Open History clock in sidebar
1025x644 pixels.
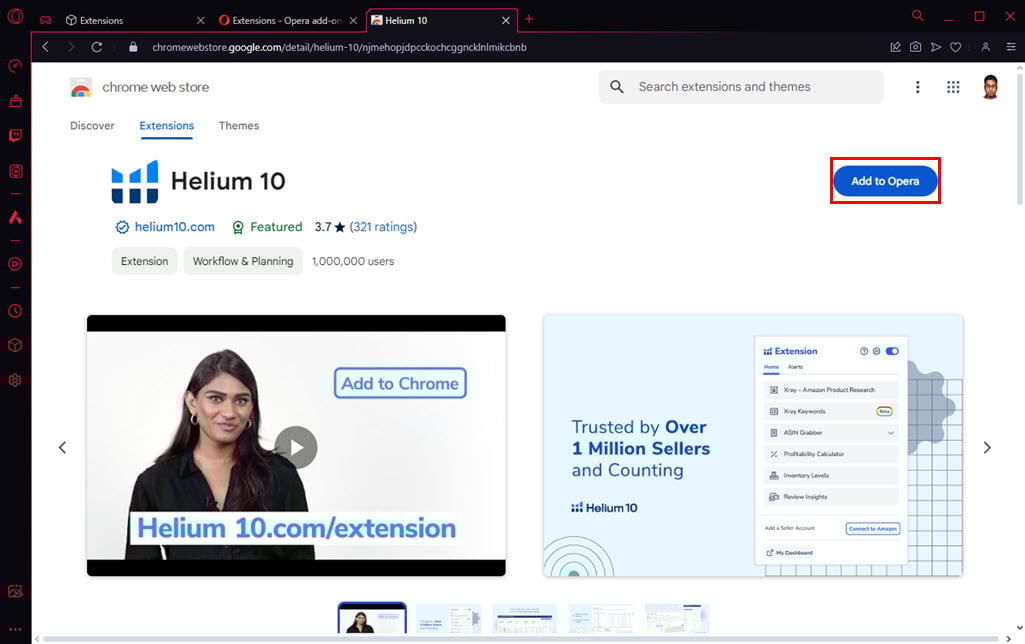coord(15,311)
